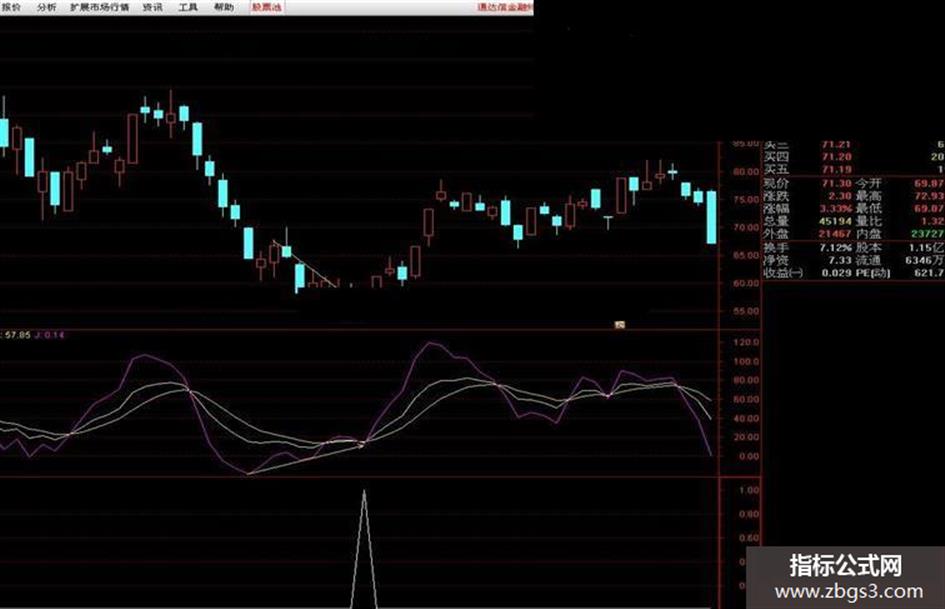The image size is (945, 609).
Task: Click the 55.00 price axis label
Action: (746, 311)
